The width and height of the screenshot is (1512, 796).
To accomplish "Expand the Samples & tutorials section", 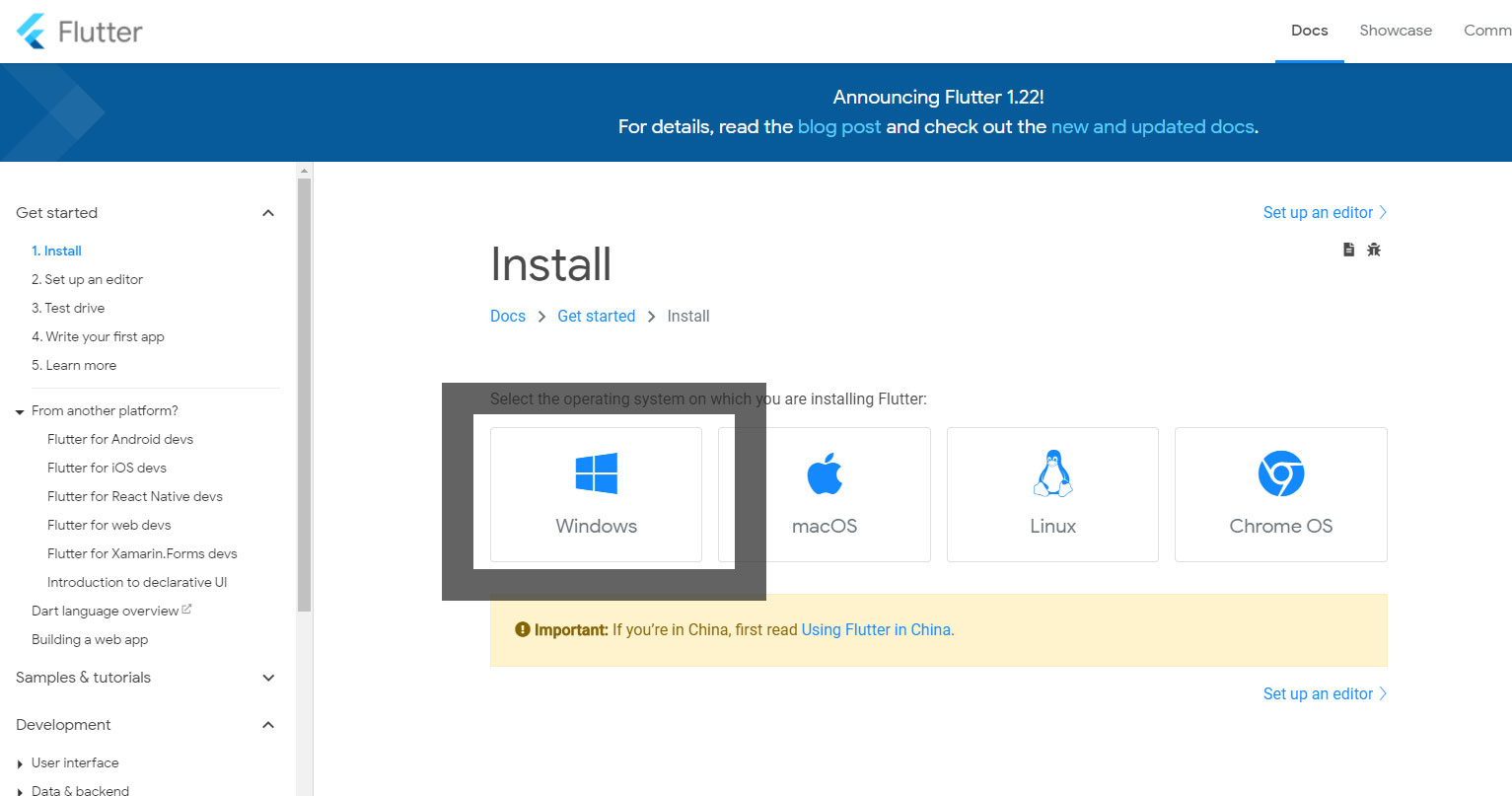I will click(x=267, y=678).
